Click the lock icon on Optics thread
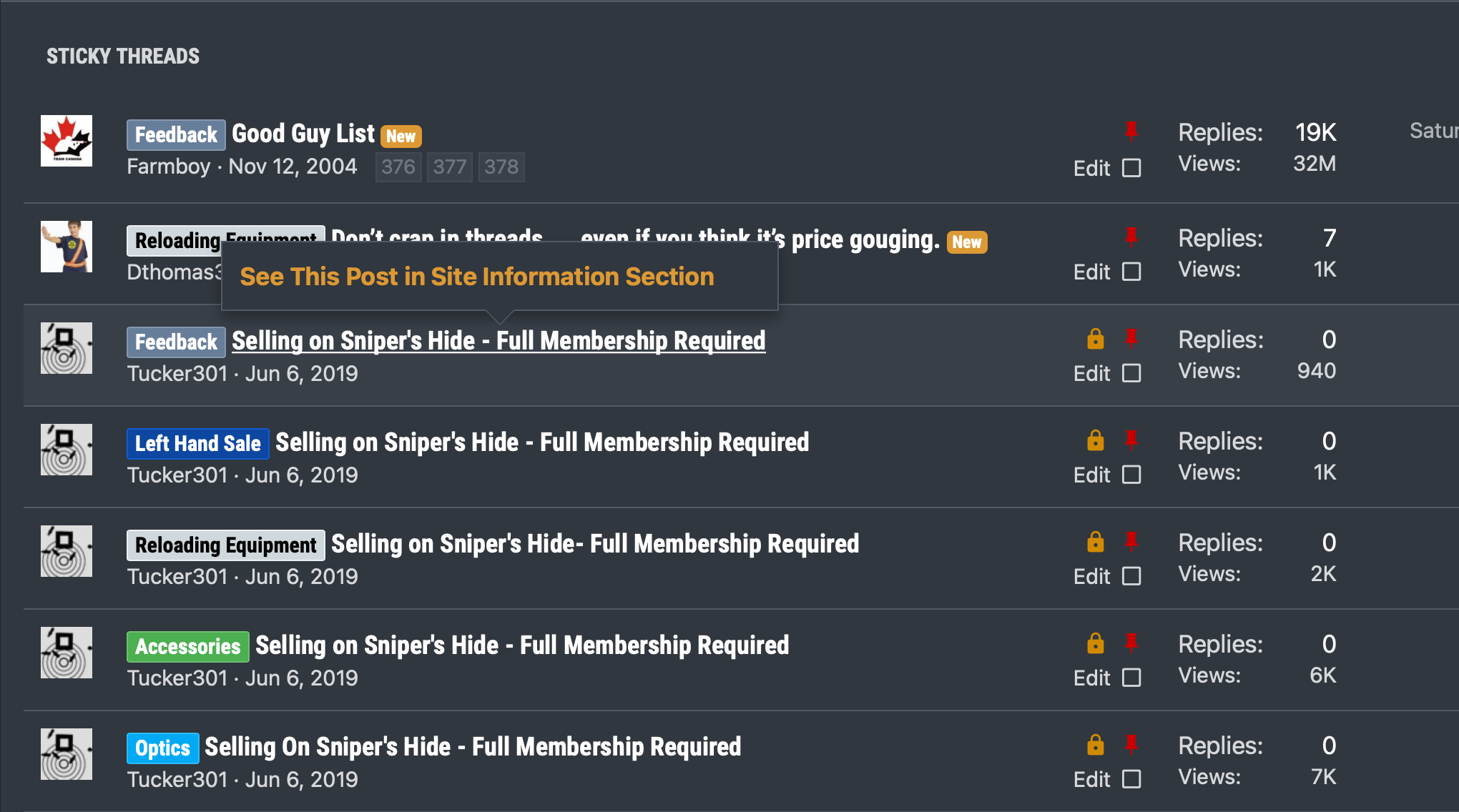Screen dimensions: 1459x812 pyautogui.click(x=1095, y=745)
